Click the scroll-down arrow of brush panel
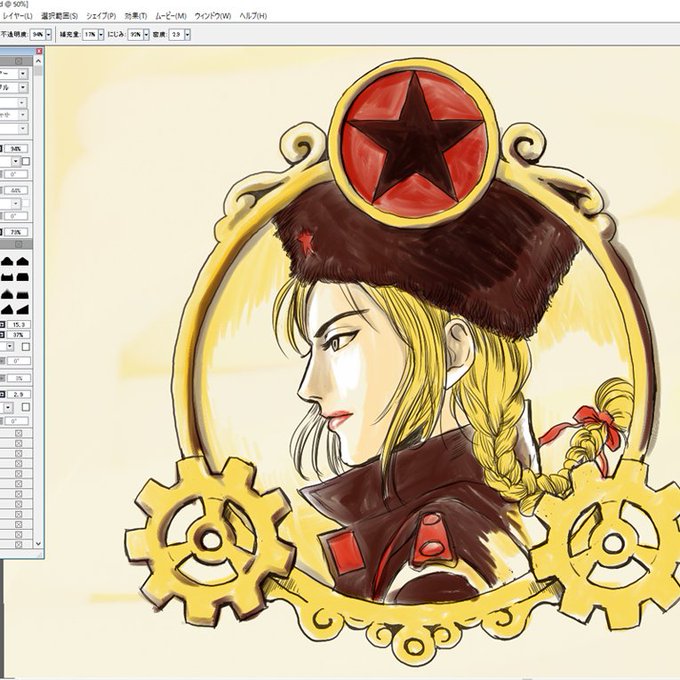The height and width of the screenshot is (680, 680). (x=38, y=543)
